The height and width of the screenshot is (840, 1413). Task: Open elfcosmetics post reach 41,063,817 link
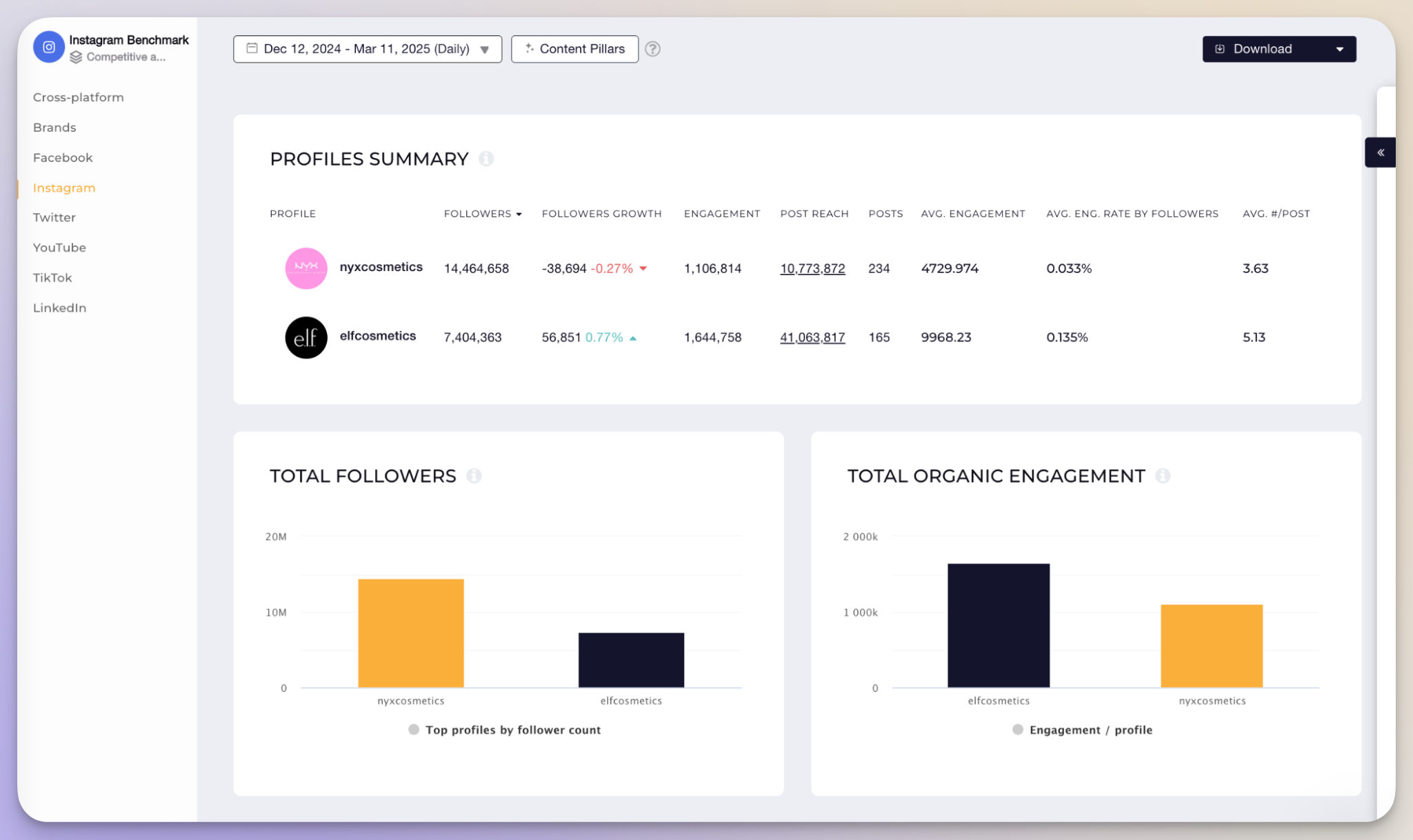pyautogui.click(x=812, y=337)
